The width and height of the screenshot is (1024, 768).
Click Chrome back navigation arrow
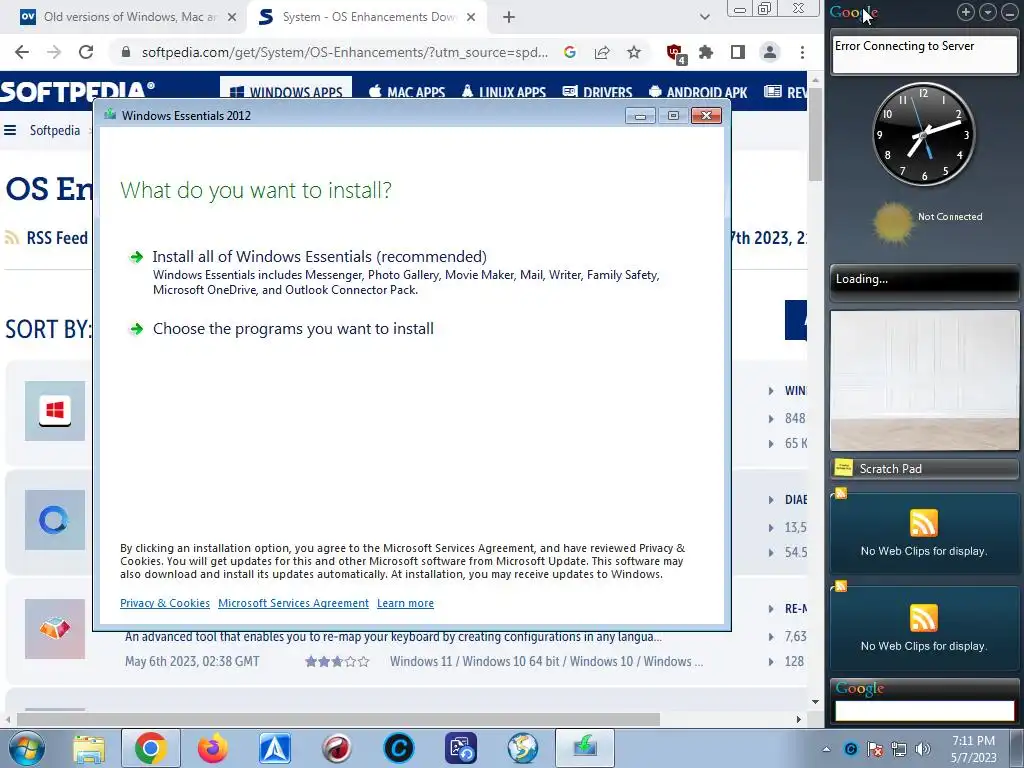click(x=22, y=52)
